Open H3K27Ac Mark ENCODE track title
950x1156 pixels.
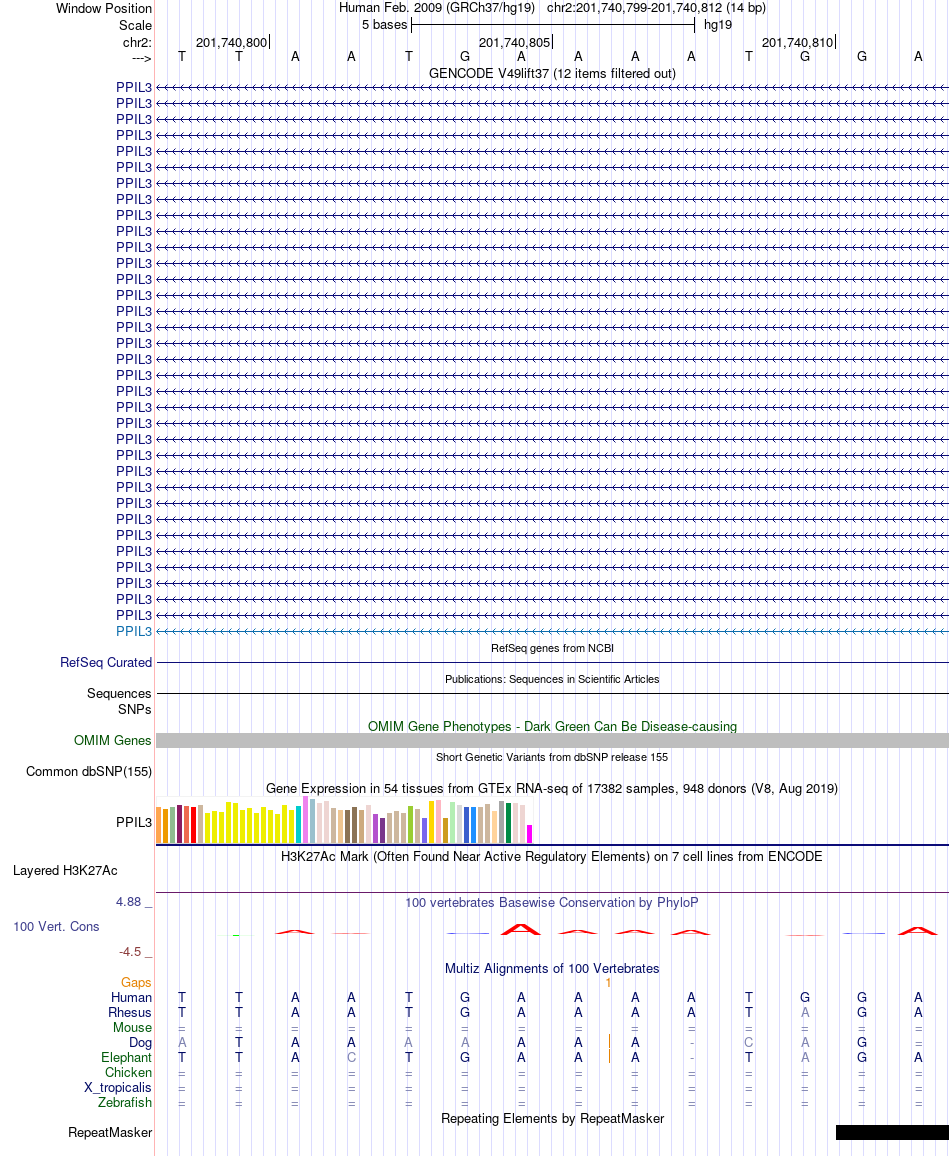tap(552, 857)
